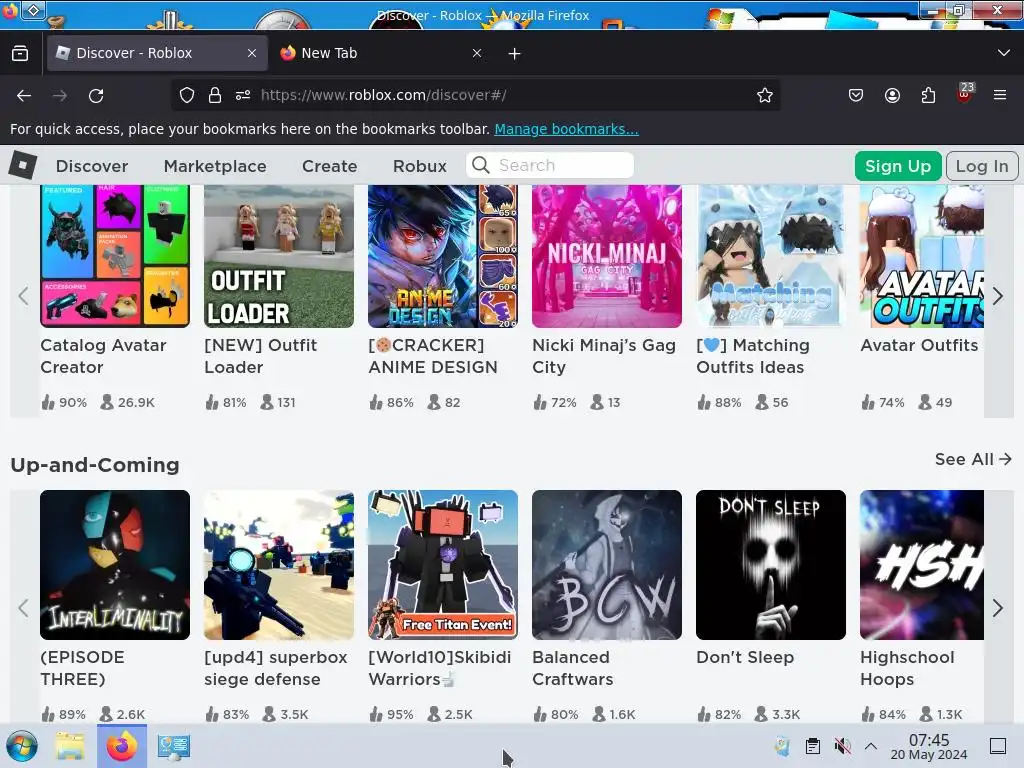See All Up-and-Coming experiences
Viewport: 1024px width, 768px height.
[x=973, y=459]
